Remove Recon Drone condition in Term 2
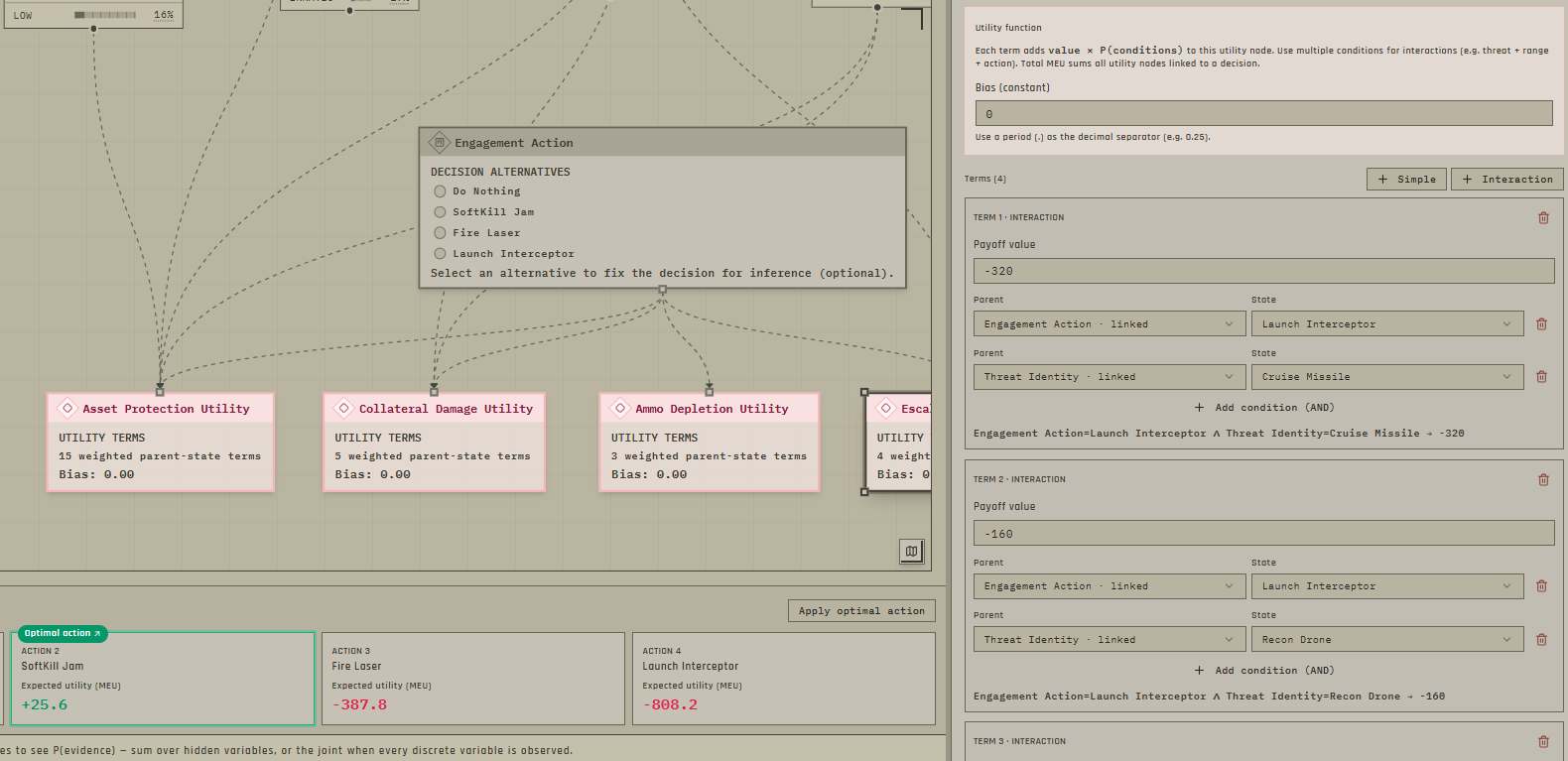 point(1541,639)
